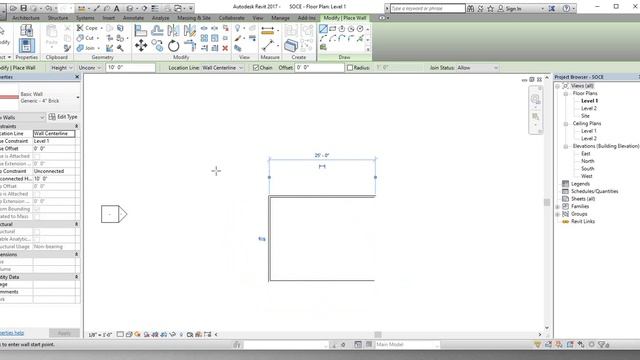Viewport: 640px width, 360px height.
Task: Toggle the Room Bounding checkbox
Action: pyautogui.click(x=36, y=209)
